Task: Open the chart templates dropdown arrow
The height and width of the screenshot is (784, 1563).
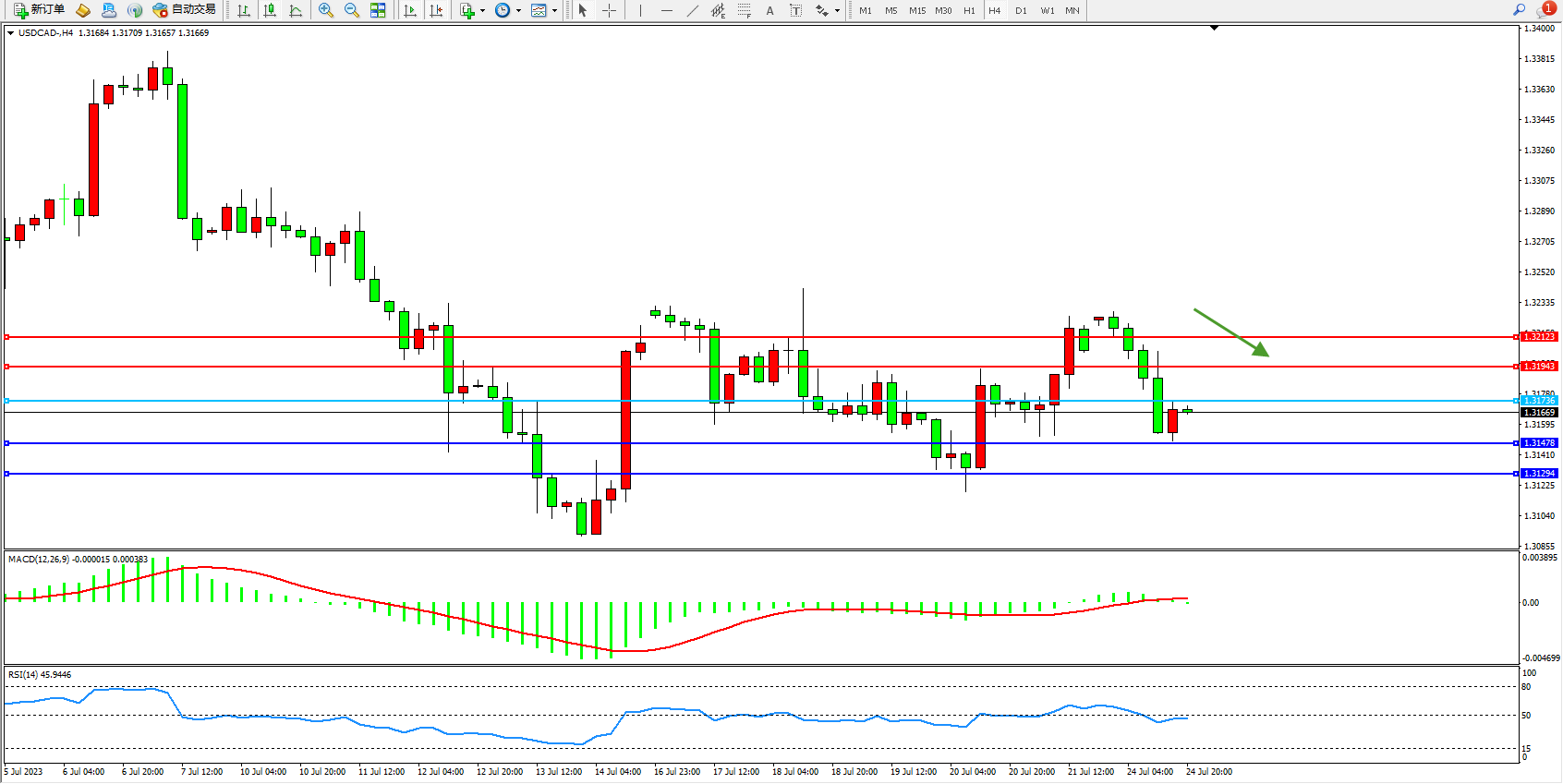Action: (x=554, y=11)
